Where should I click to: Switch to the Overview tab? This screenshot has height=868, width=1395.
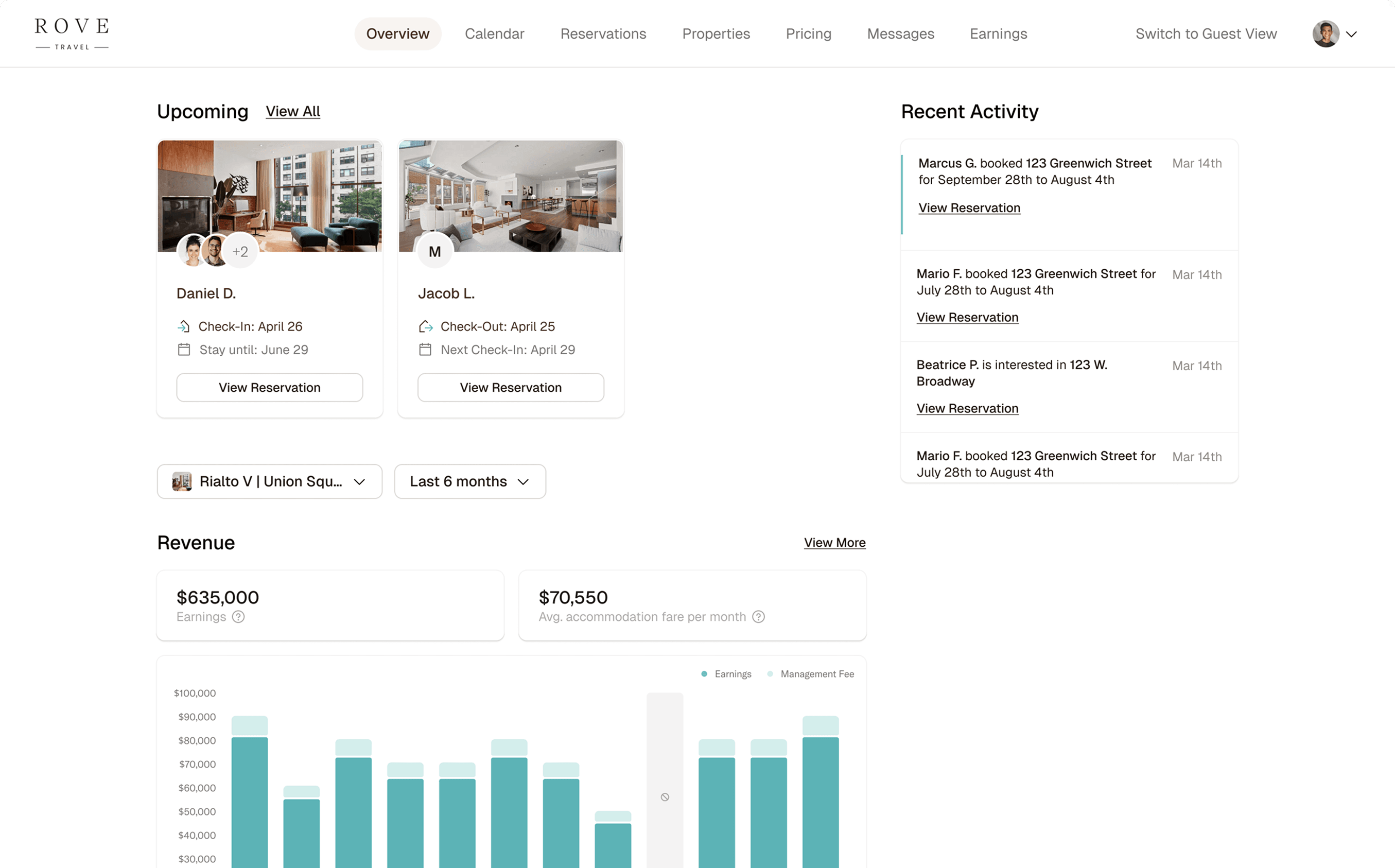pos(398,34)
